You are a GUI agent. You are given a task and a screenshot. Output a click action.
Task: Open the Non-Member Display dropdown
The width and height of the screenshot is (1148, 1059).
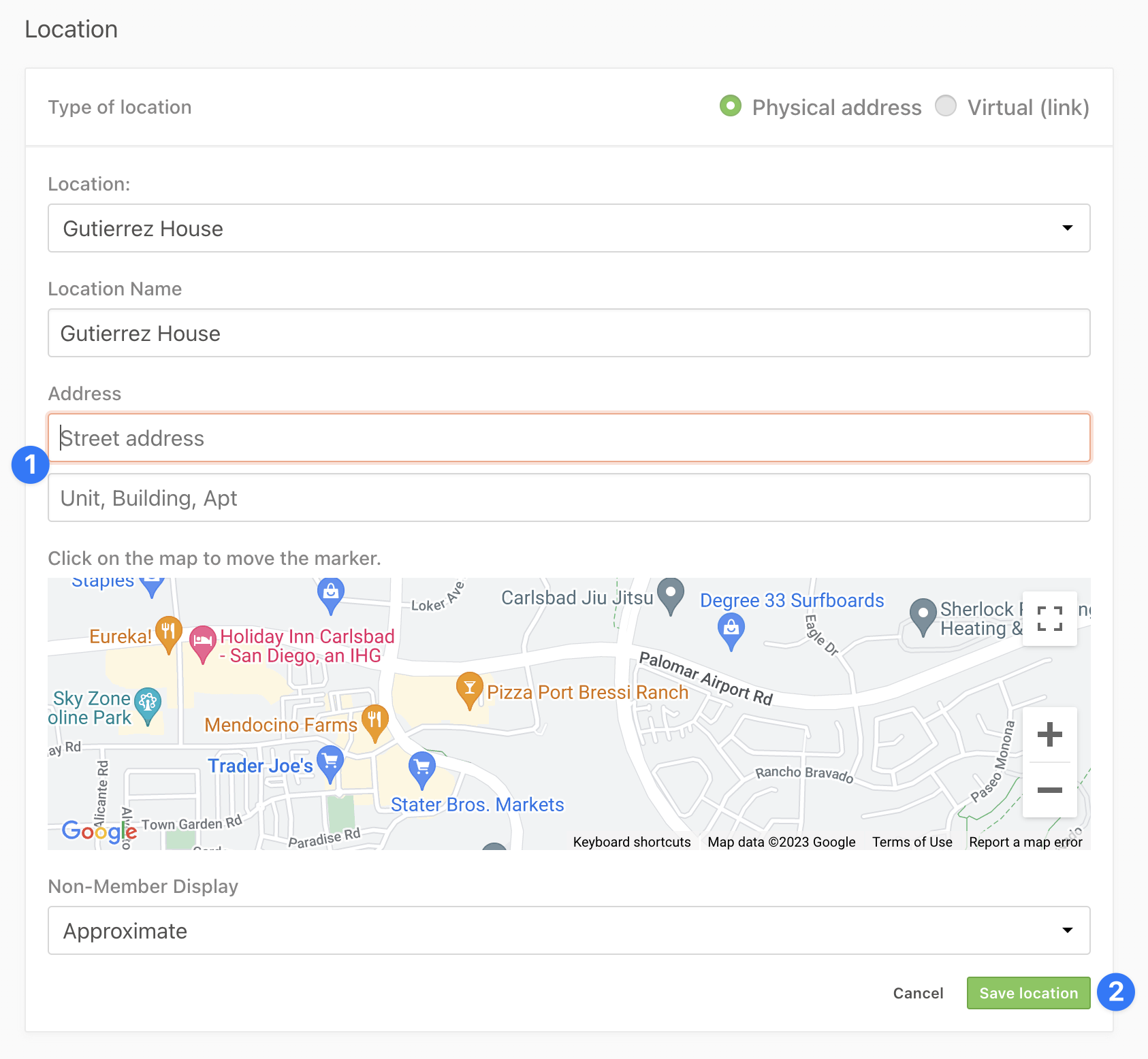[569, 930]
